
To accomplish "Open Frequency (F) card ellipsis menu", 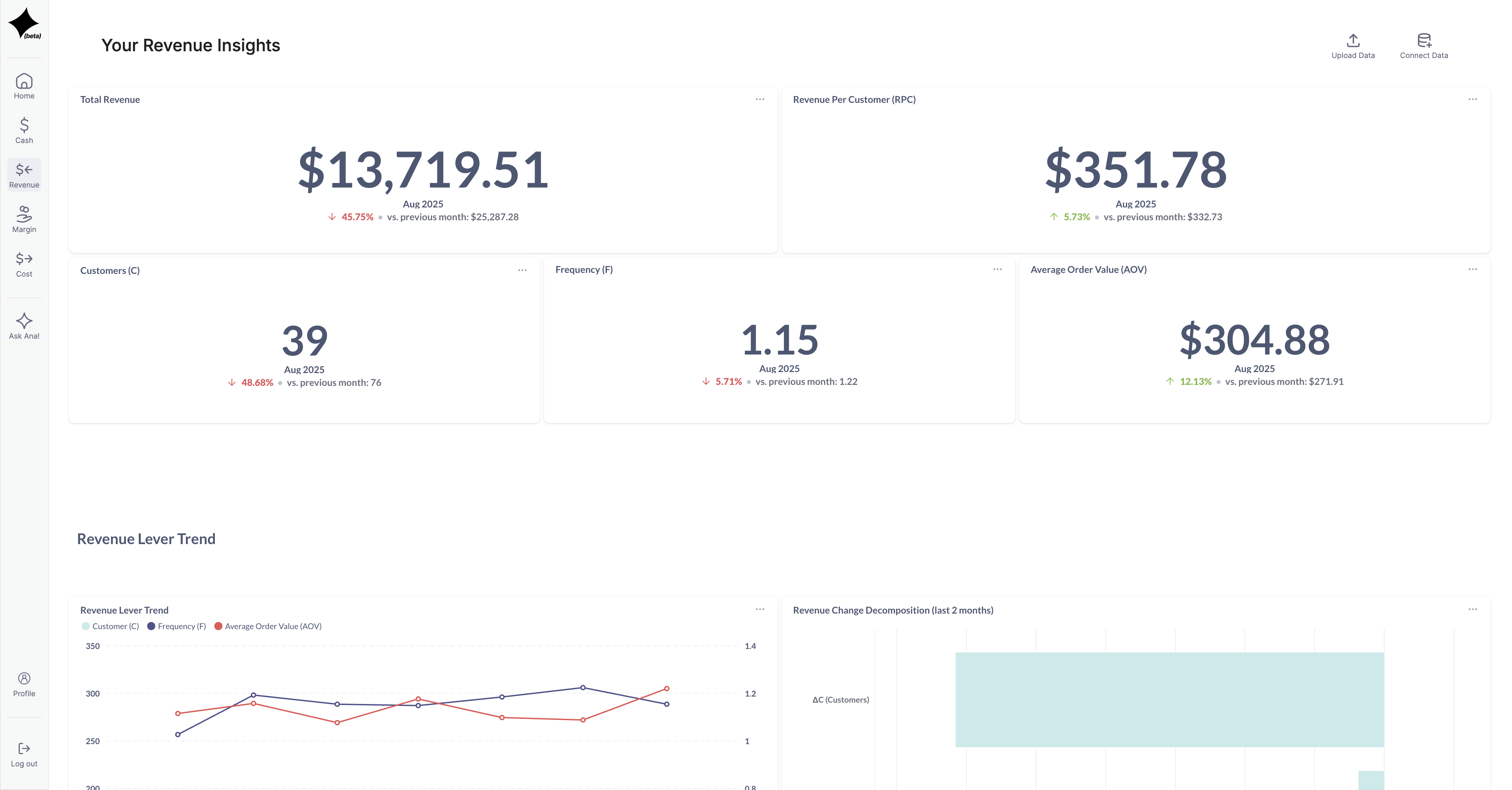I will [x=997, y=269].
